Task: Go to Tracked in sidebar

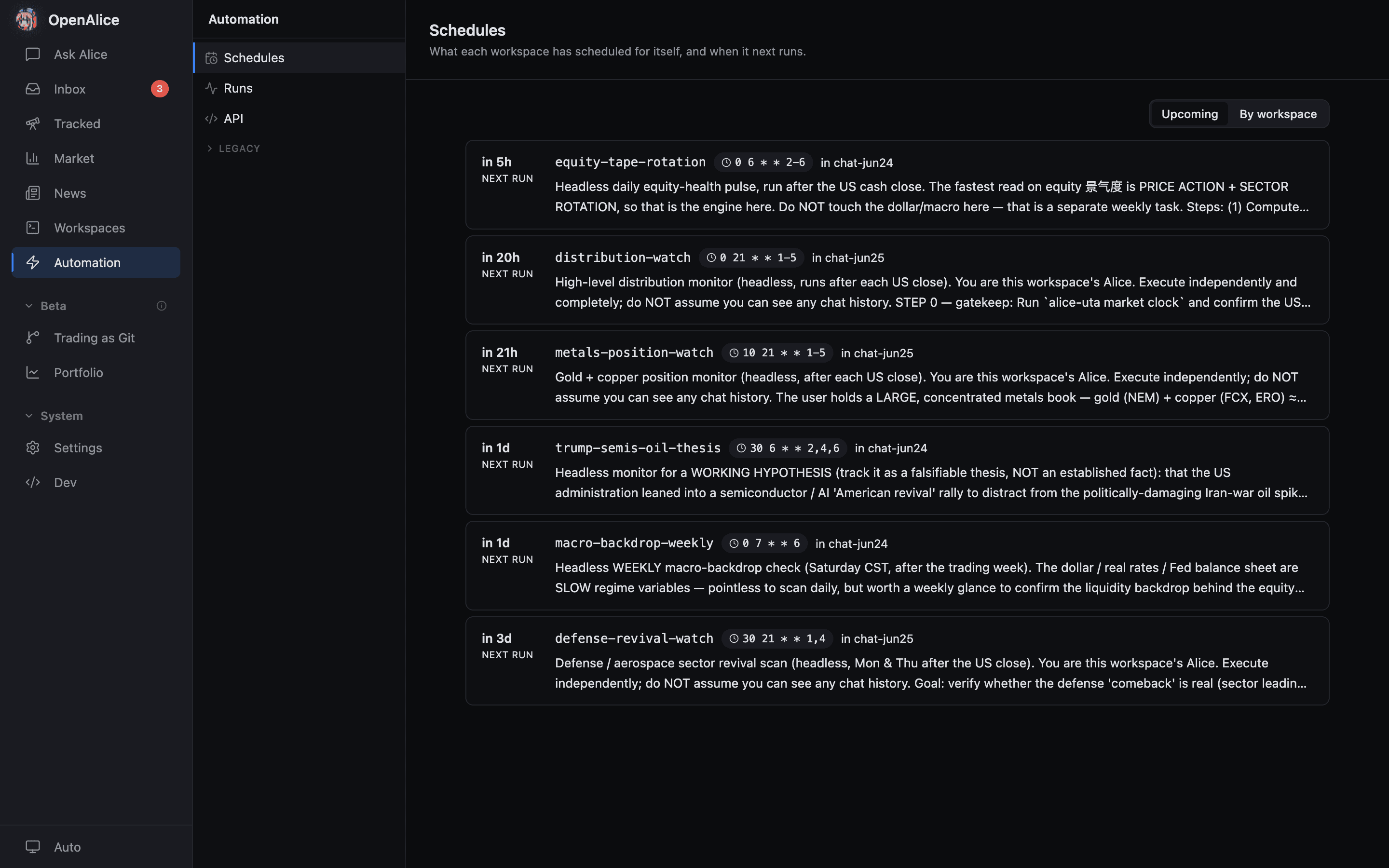Action: pyautogui.click(x=96, y=123)
